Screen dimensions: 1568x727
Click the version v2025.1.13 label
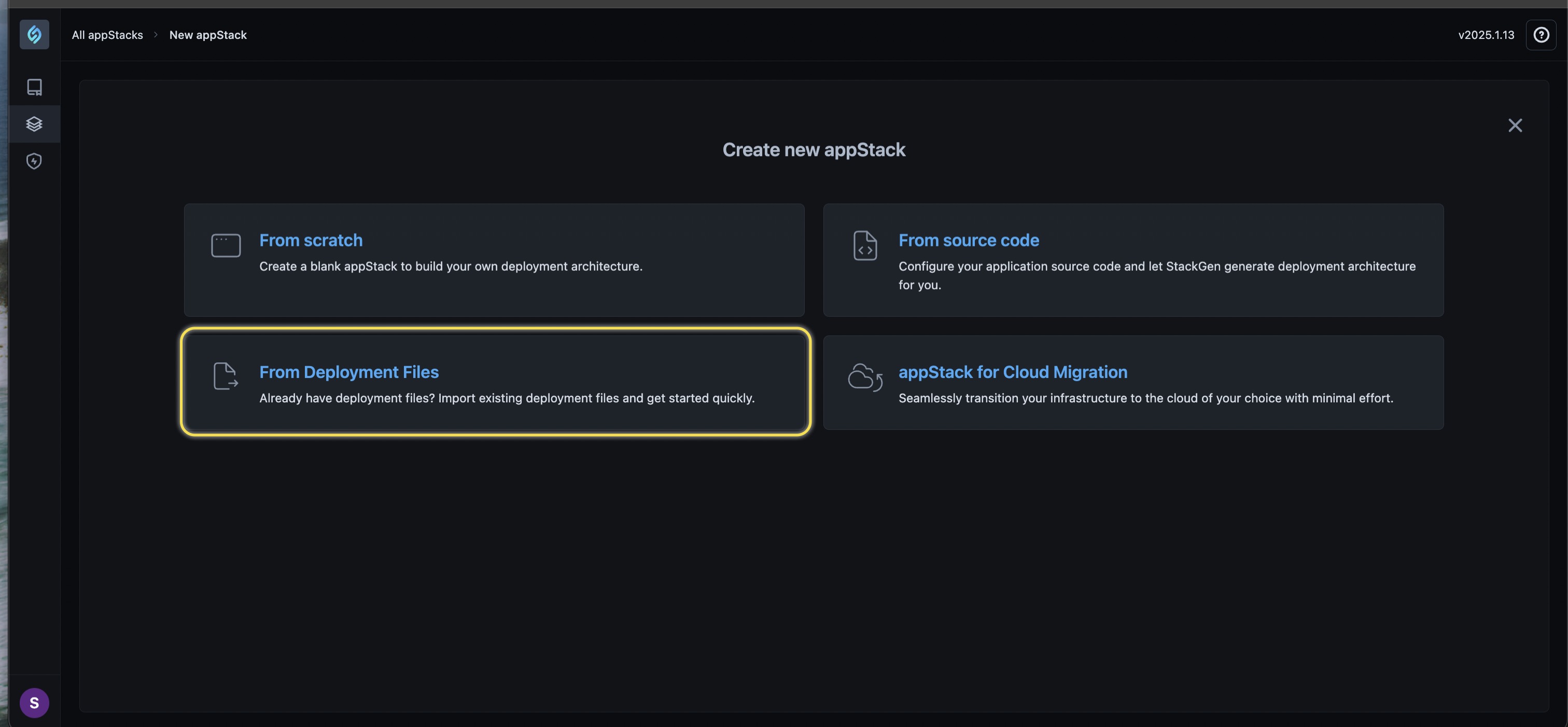point(1486,35)
